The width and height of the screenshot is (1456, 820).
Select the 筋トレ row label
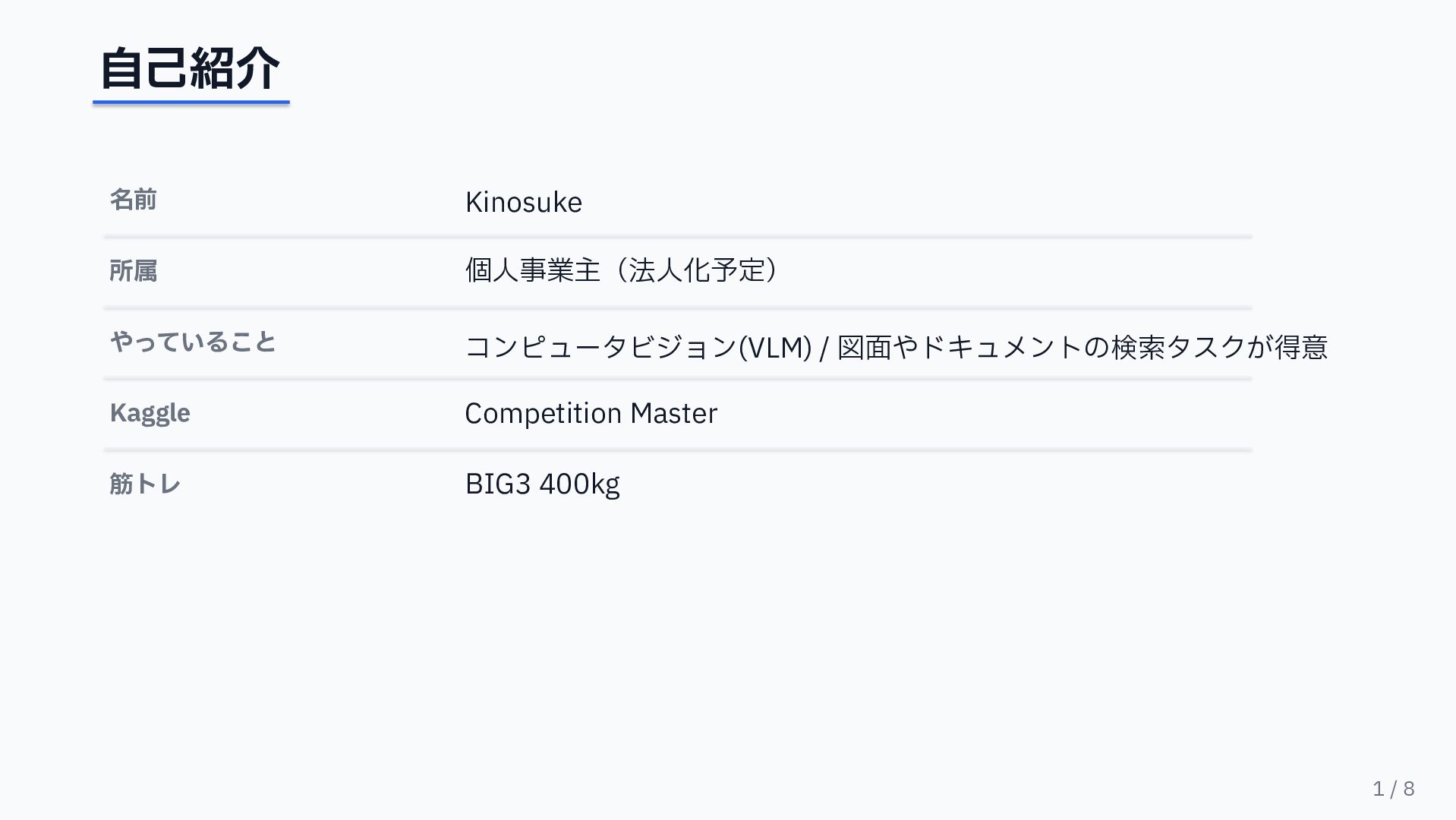[145, 484]
